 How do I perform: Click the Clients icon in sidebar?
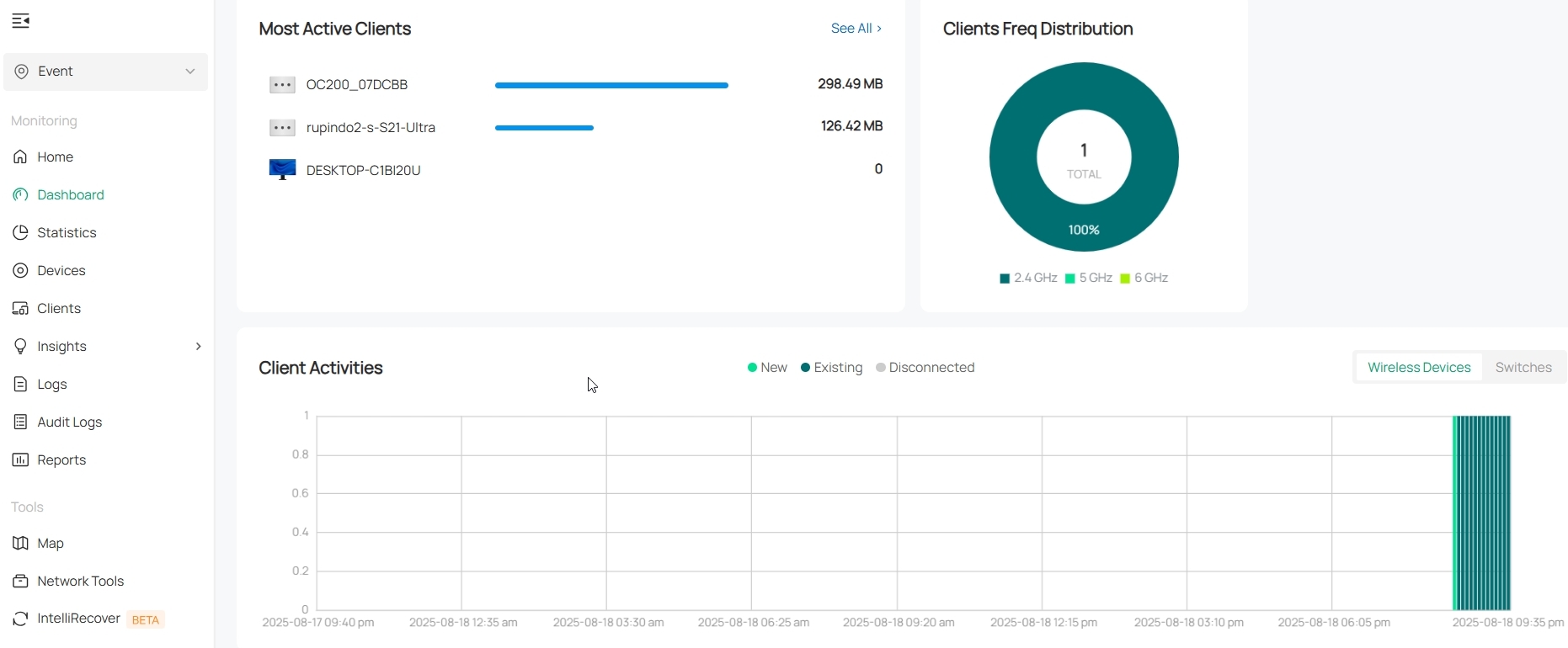click(20, 308)
